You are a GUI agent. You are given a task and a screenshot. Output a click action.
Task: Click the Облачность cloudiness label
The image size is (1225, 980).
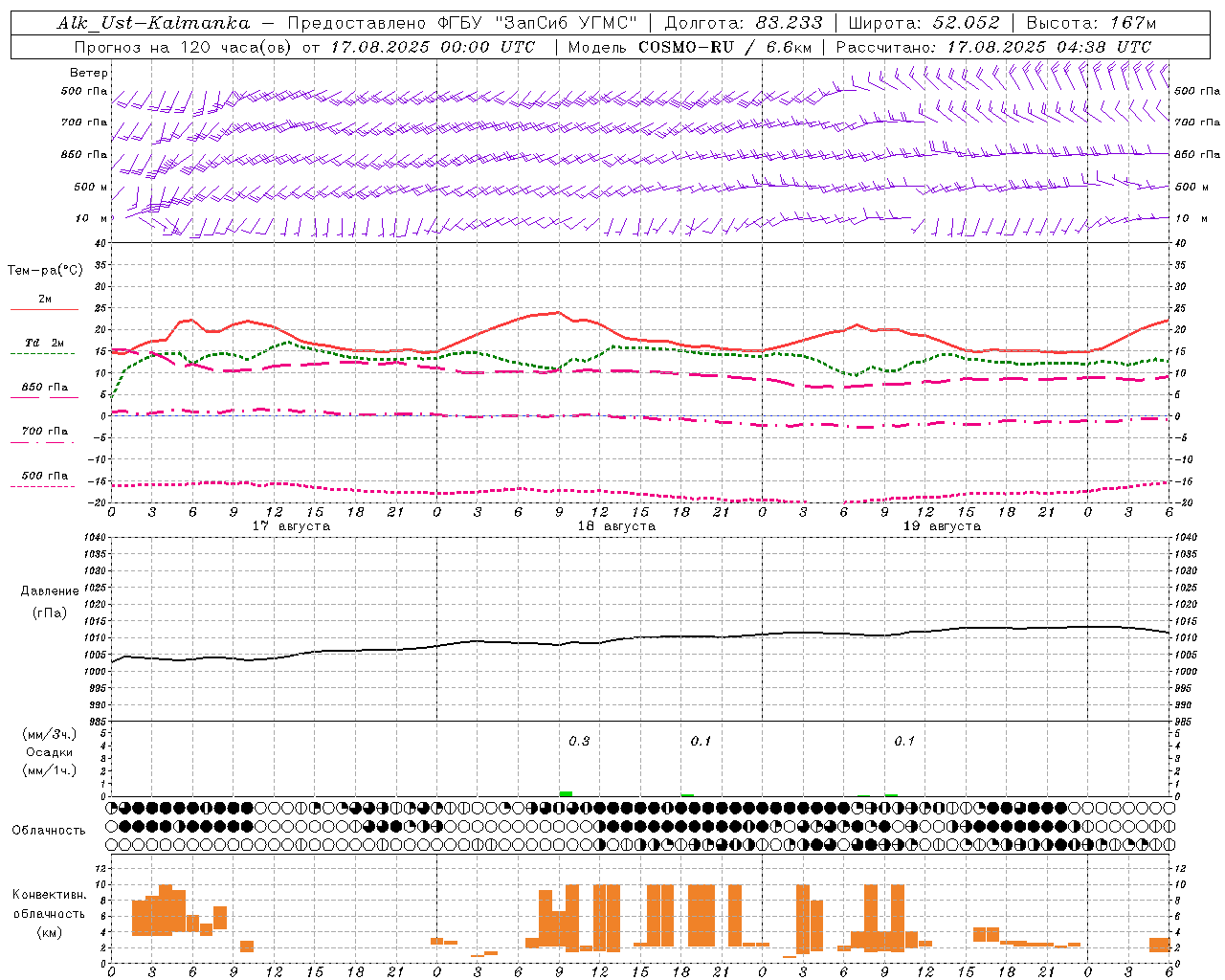pos(49,831)
